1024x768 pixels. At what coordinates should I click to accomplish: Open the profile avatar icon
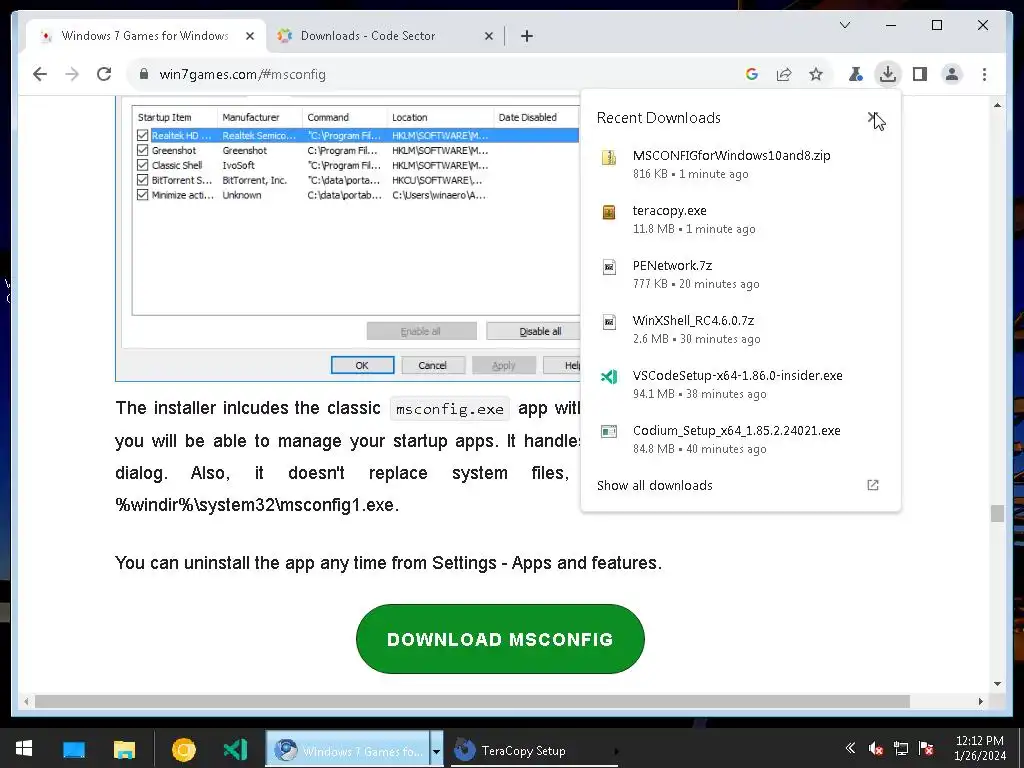pos(952,74)
